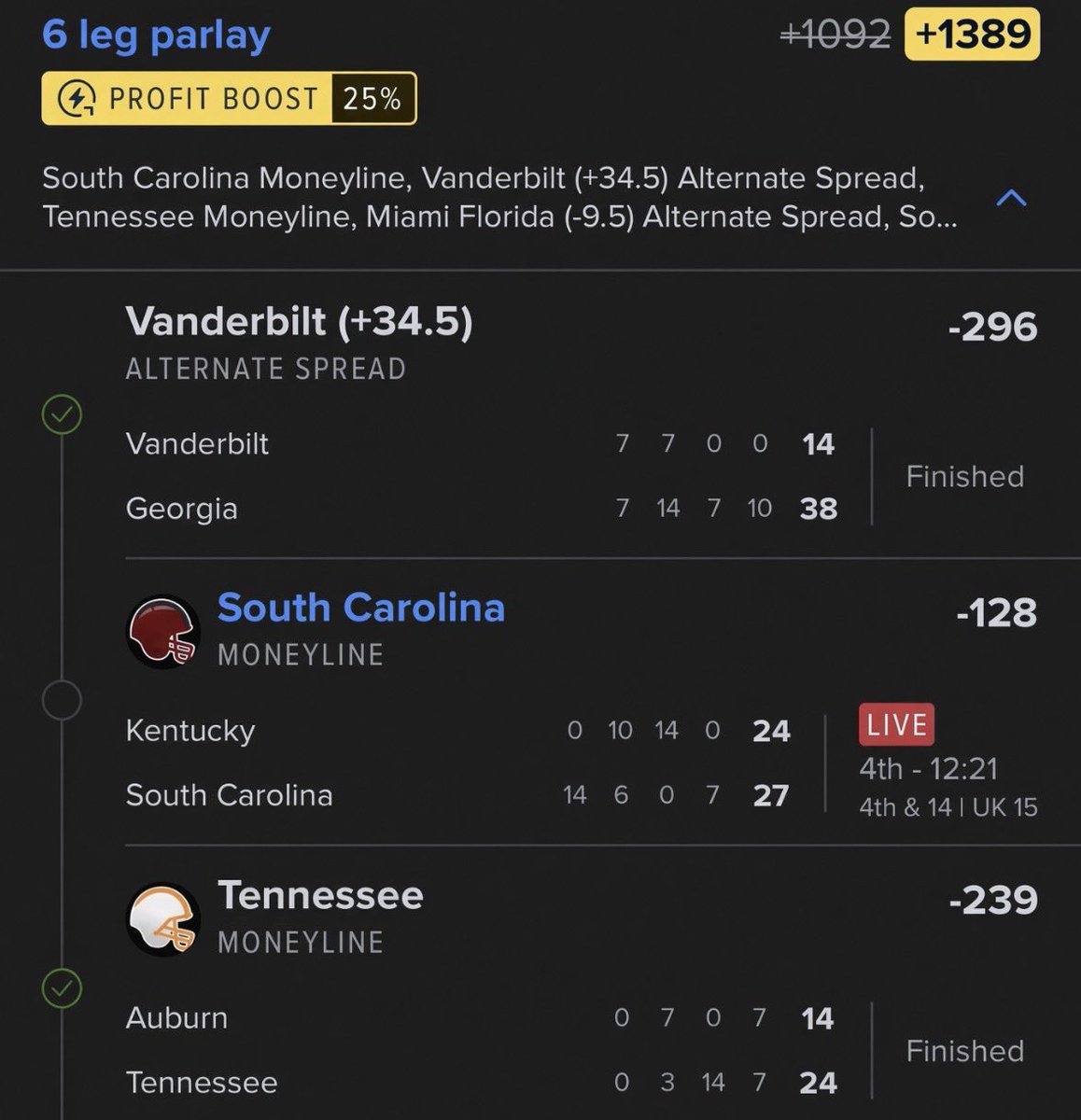Select the Vanderbilt (+34.5) leg title
The width and height of the screenshot is (1081, 1120).
click(x=300, y=321)
